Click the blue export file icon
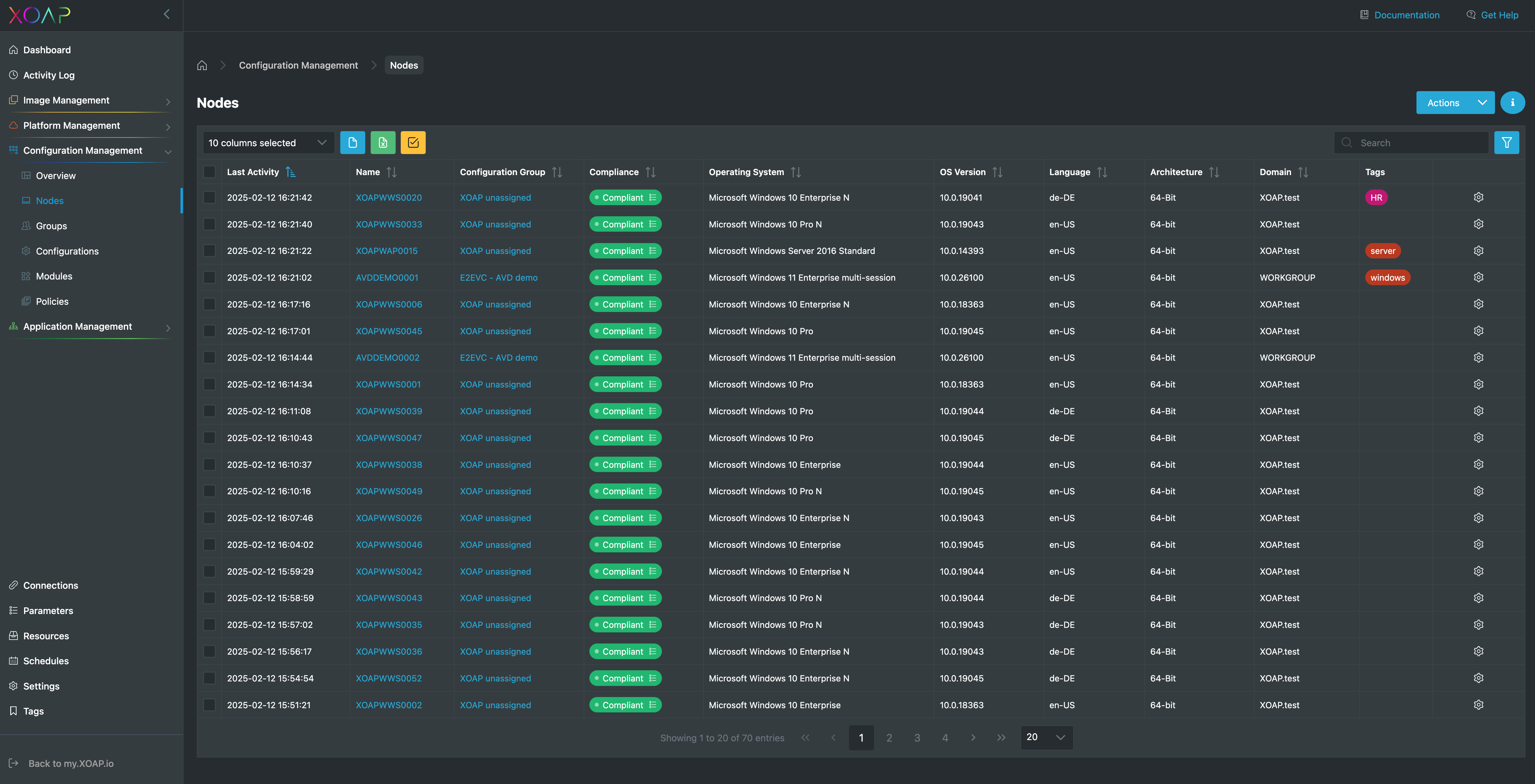1535x784 pixels. (x=352, y=142)
